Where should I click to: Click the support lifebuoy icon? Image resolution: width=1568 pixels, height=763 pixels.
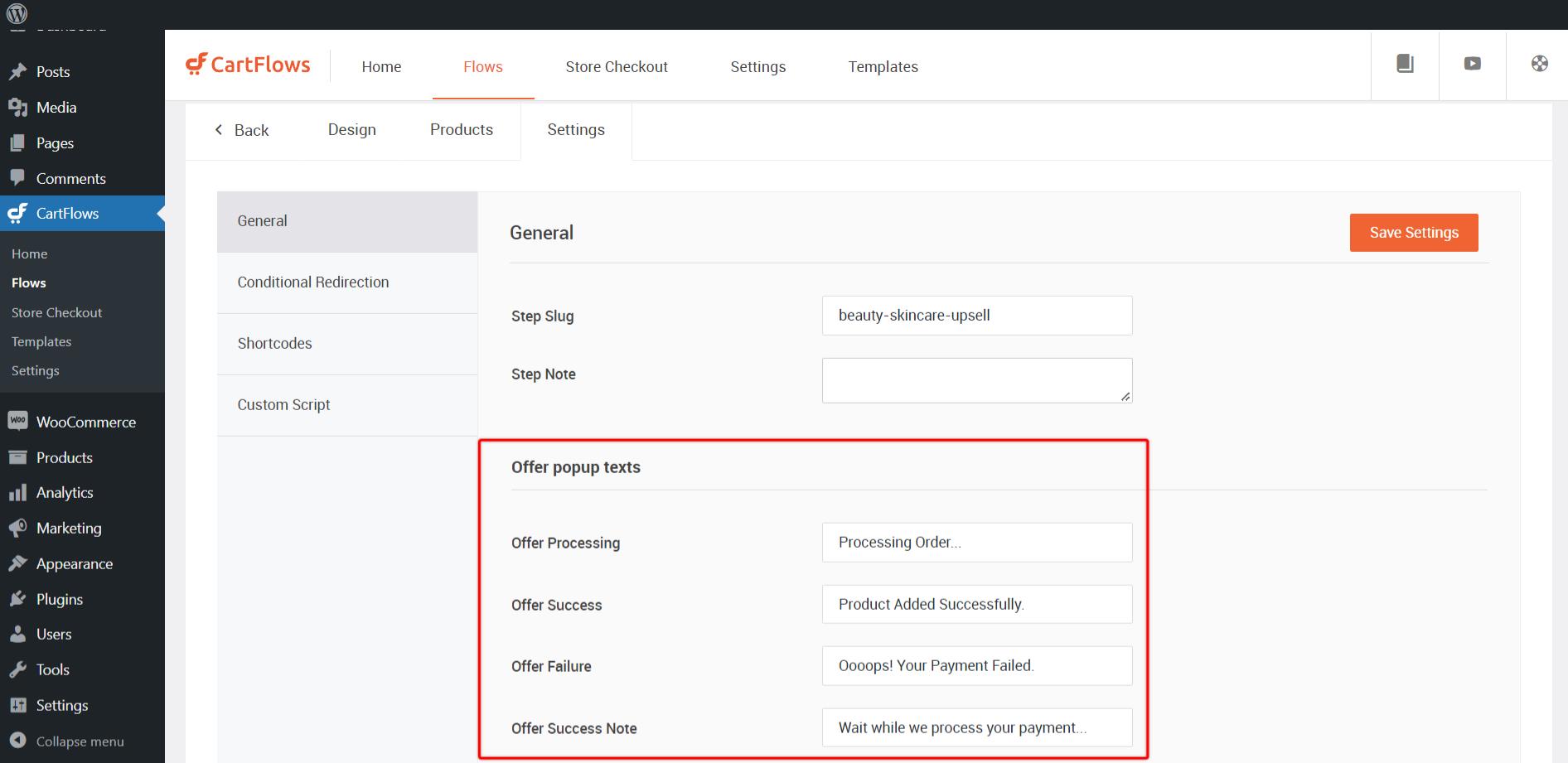click(x=1539, y=64)
